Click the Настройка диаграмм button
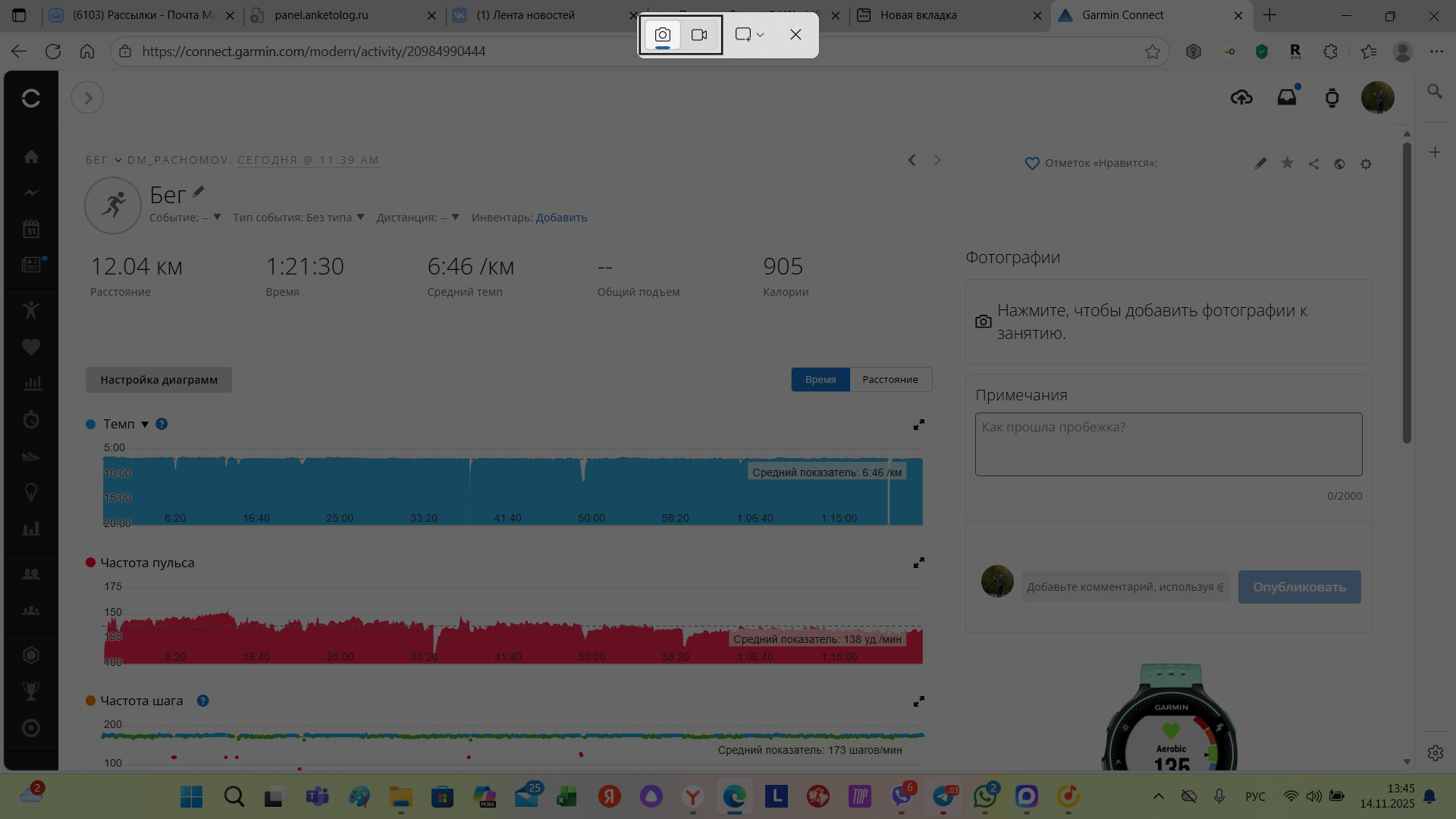The width and height of the screenshot is (1456, 819). (x=158, y=380)
